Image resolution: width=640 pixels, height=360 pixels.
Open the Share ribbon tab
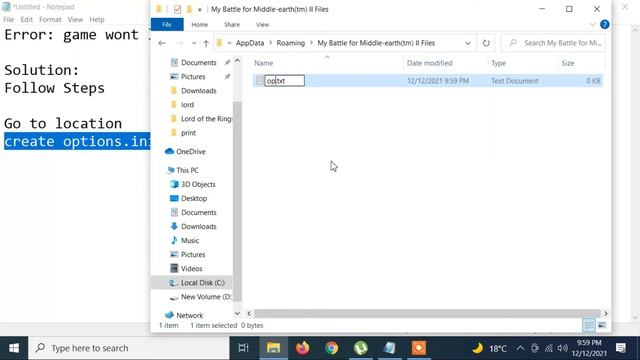[232, 24]
